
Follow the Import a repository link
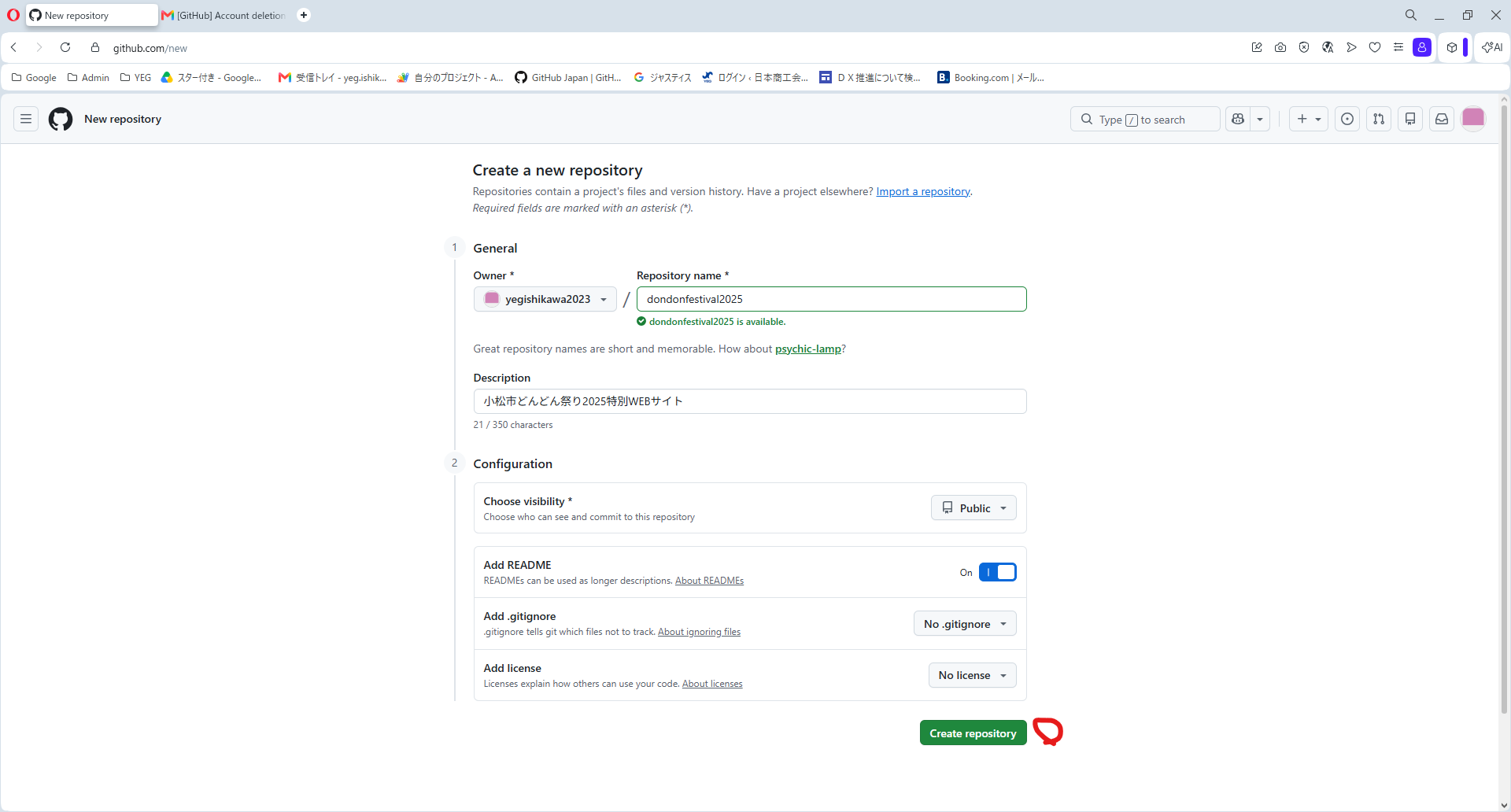[923, 191]
